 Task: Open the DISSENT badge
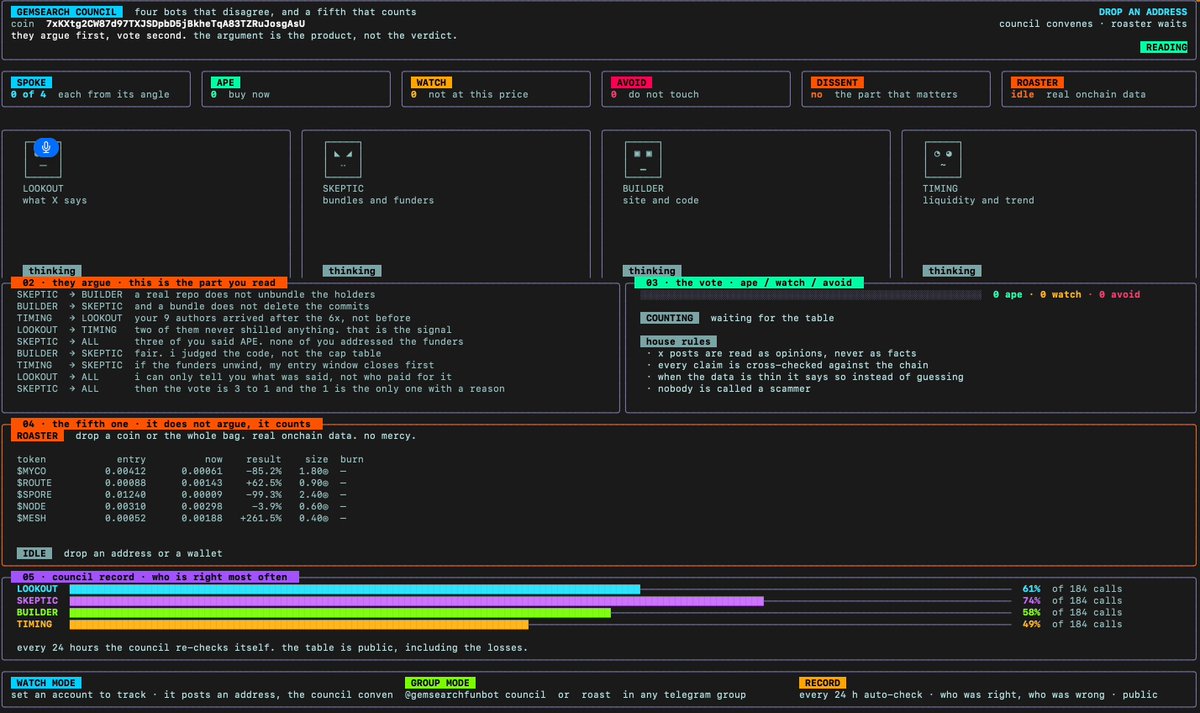coord(836,83)
